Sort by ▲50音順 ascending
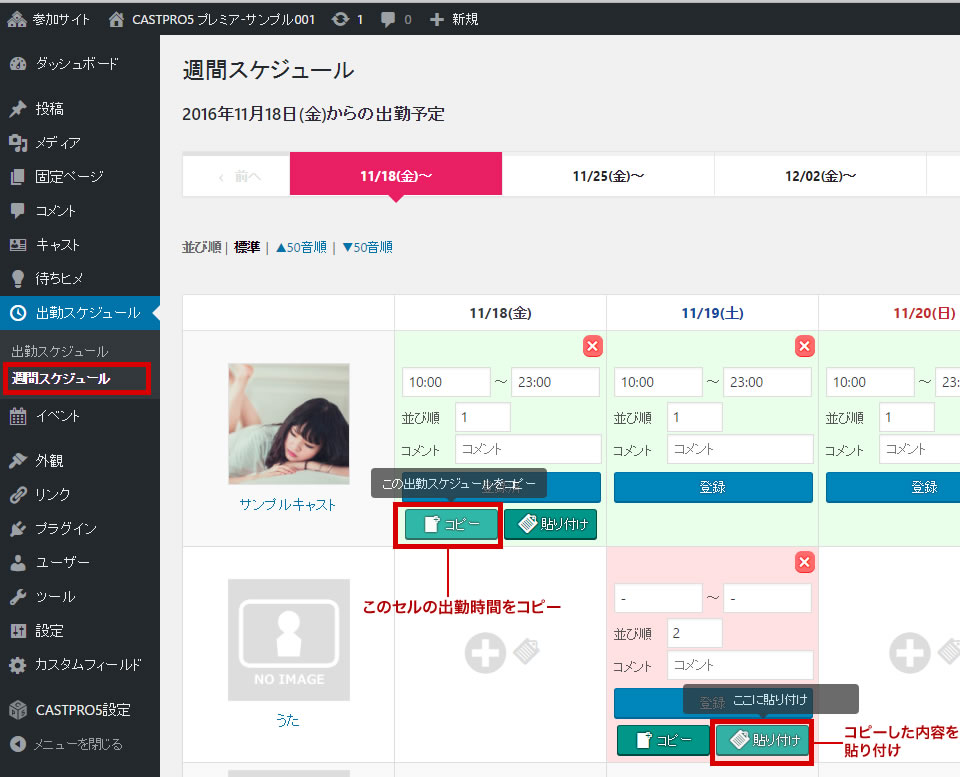The height and width of the screenshot is (777, 960). [x=301, y=247]
